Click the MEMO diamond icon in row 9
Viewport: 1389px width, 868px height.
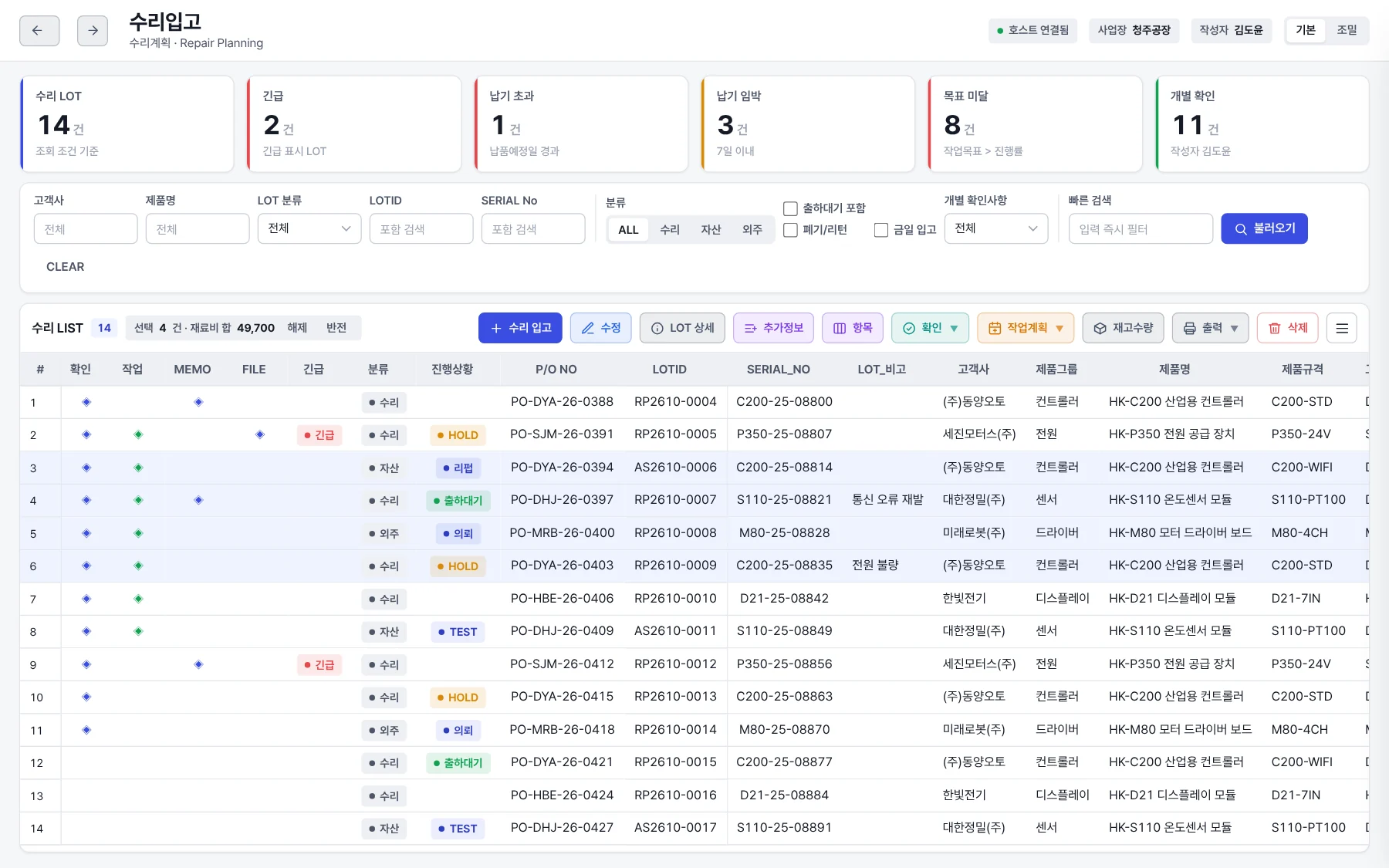[198, 664]
